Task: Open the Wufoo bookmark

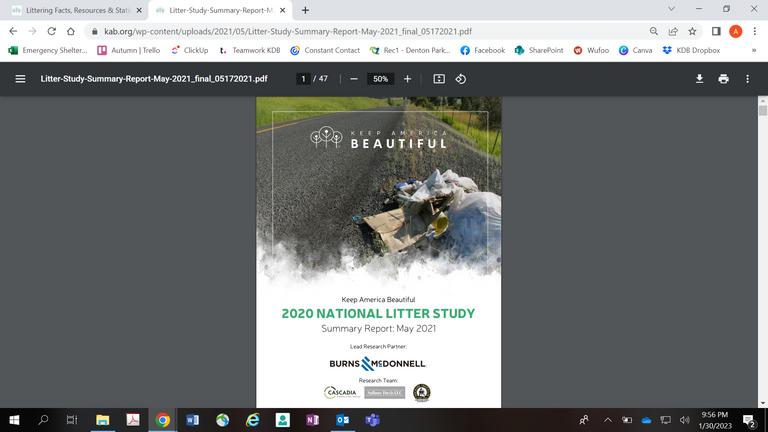Action: pos(591,50)
